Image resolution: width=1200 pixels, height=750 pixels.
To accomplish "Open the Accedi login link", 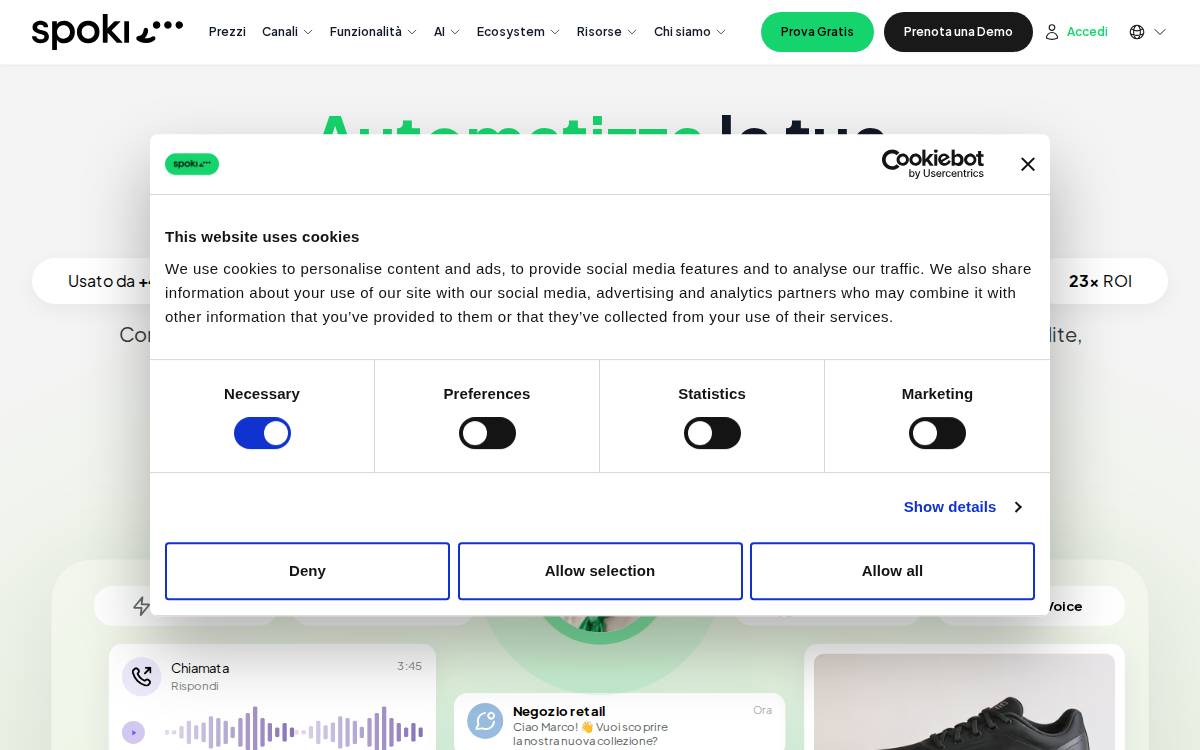I will click(x=1087, y=32).
